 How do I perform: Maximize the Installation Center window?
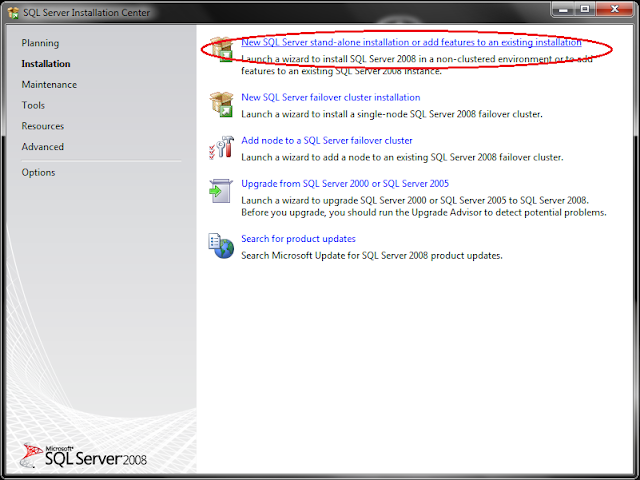pos(585,9)
